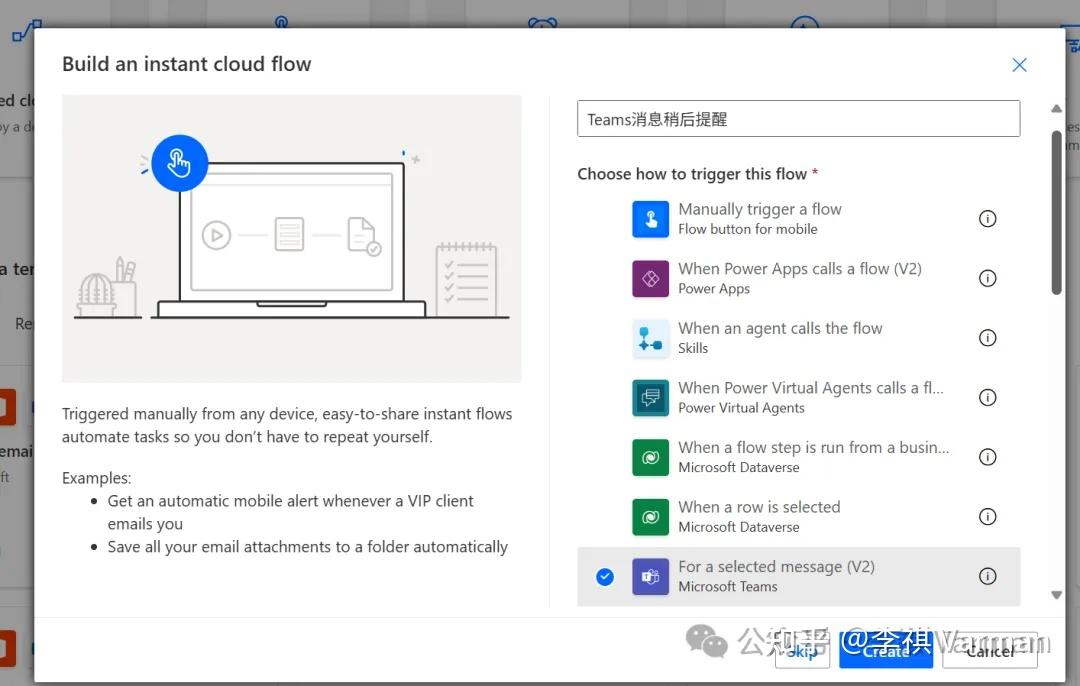
Task: Select Manually trigger a flow option
Action: pos(798,219)
